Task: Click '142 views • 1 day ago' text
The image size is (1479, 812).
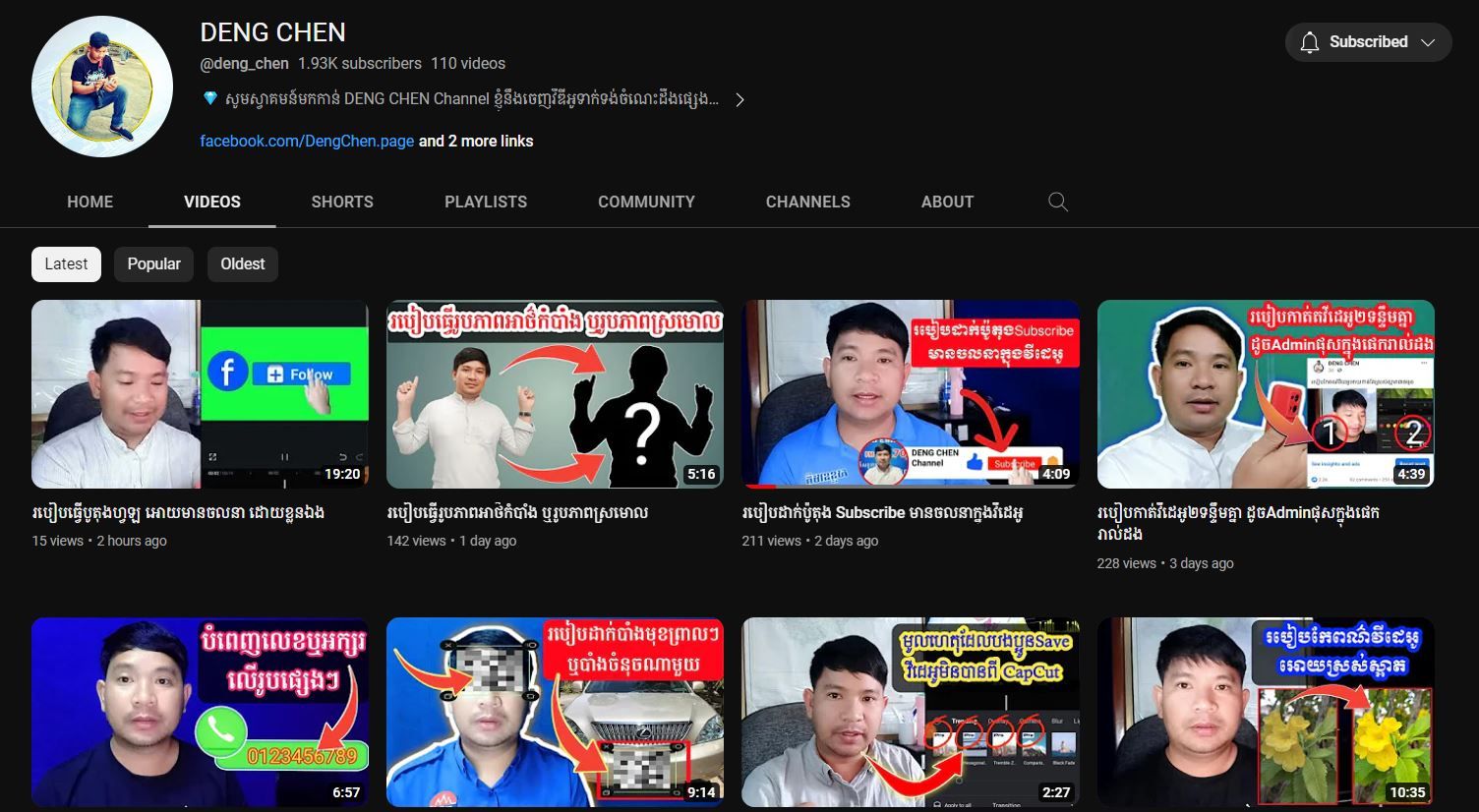Action: [x=451, y=541]
